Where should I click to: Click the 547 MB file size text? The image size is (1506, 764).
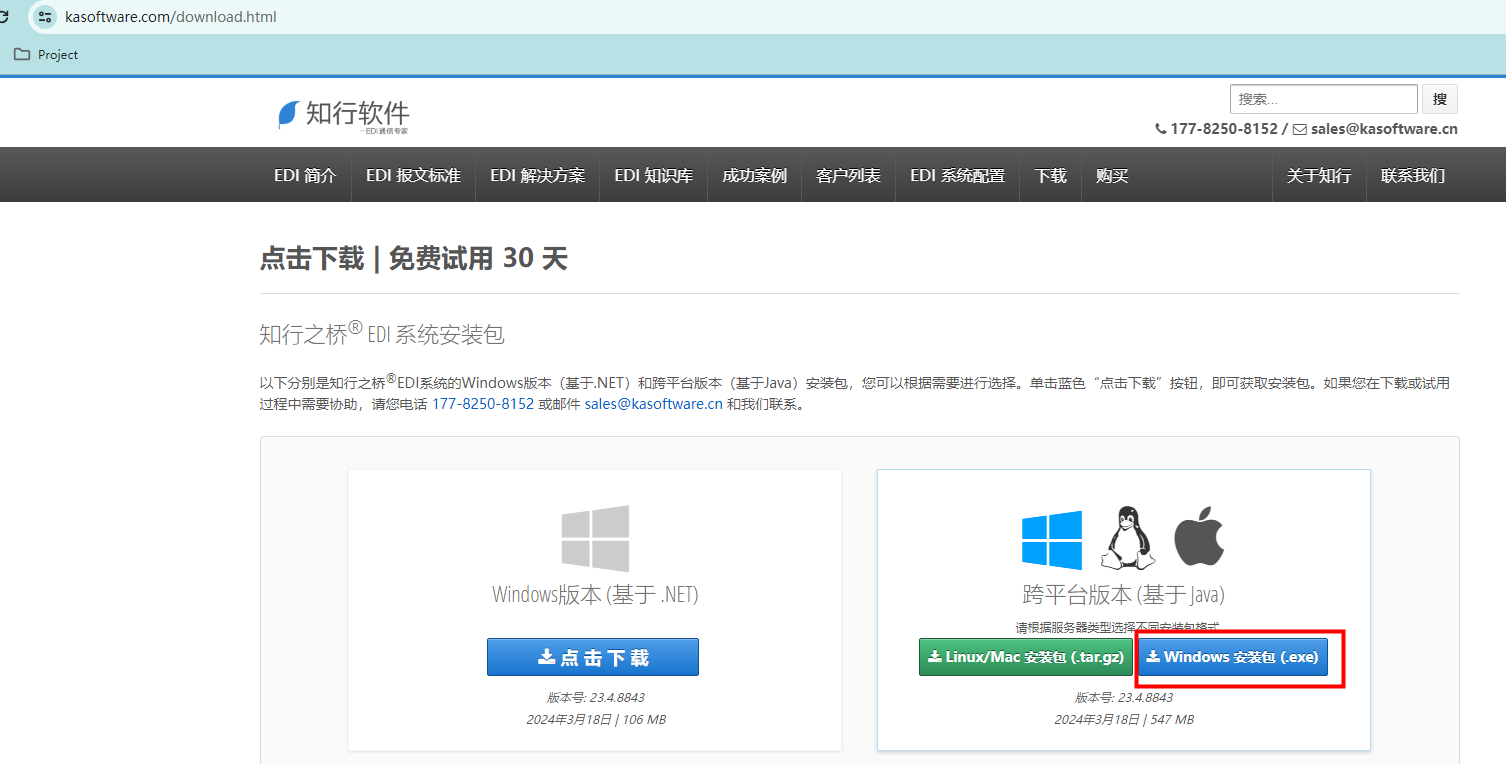pos(1171,720)
